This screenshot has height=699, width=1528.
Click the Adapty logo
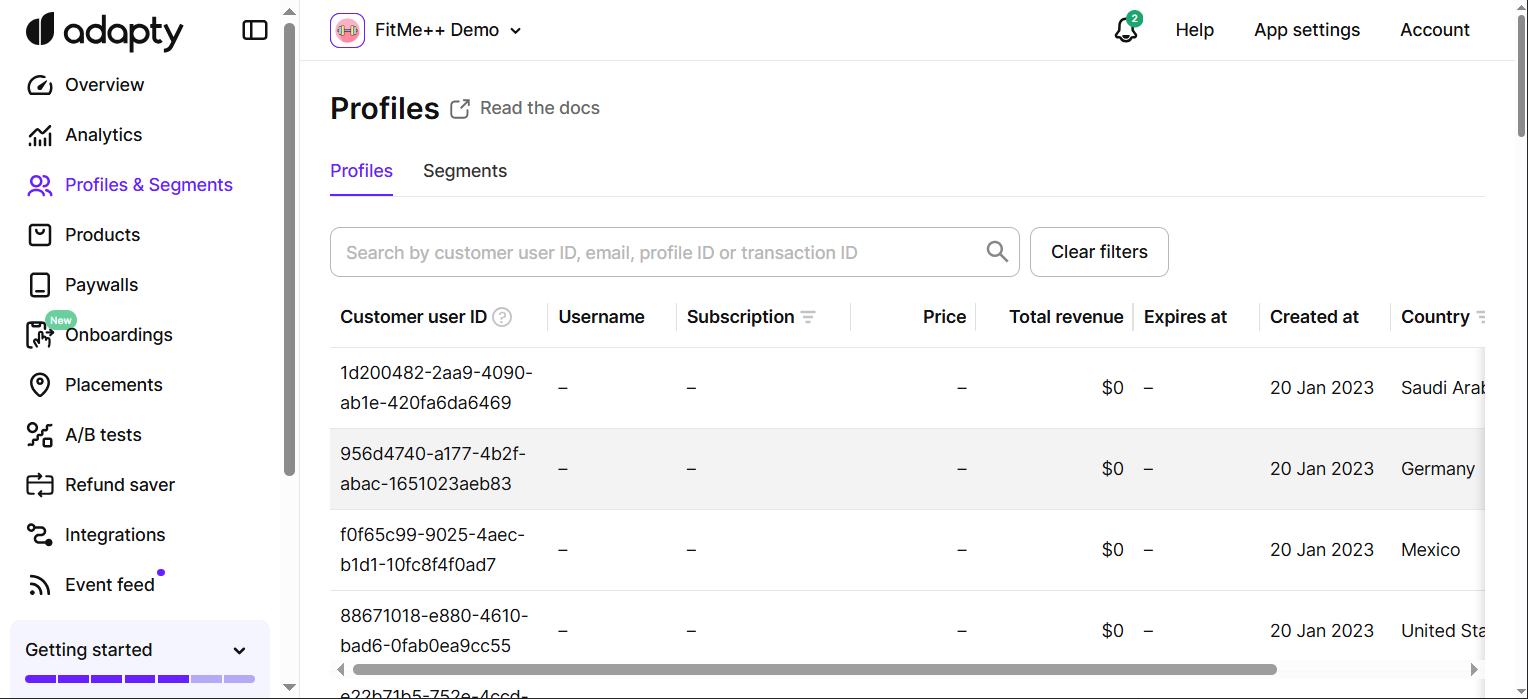pos(104,31)
